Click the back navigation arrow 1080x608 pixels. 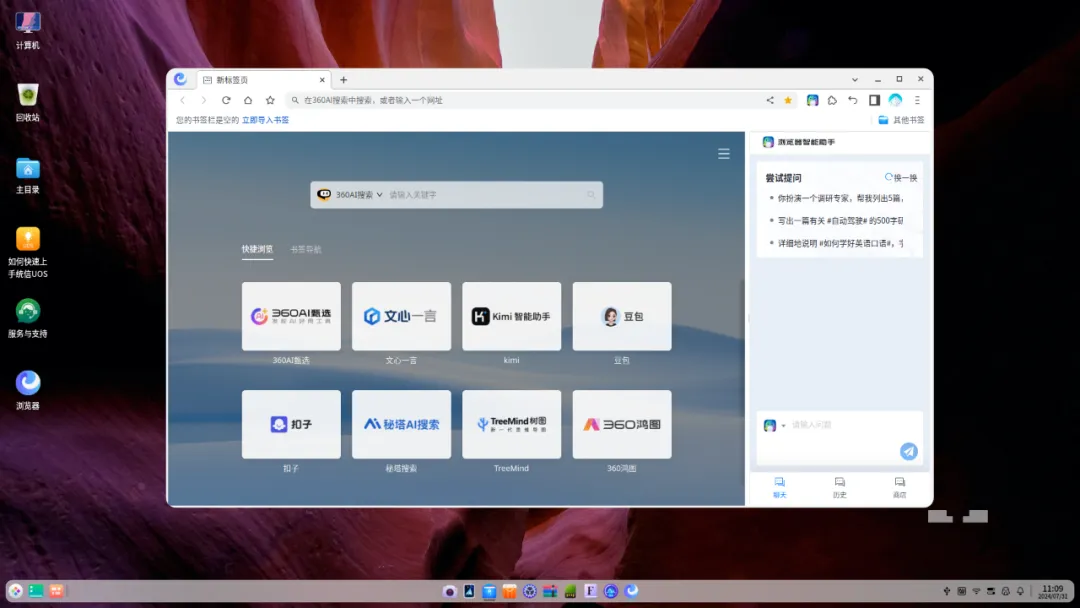[183, 100]
